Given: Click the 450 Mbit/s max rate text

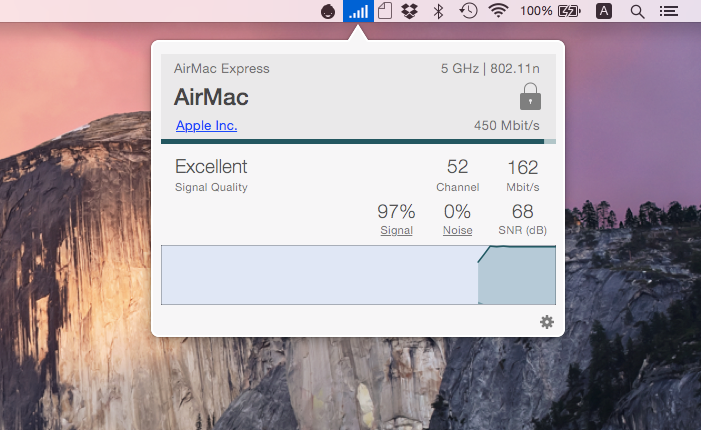Looking at the screenshot, I should click(507, 126).
